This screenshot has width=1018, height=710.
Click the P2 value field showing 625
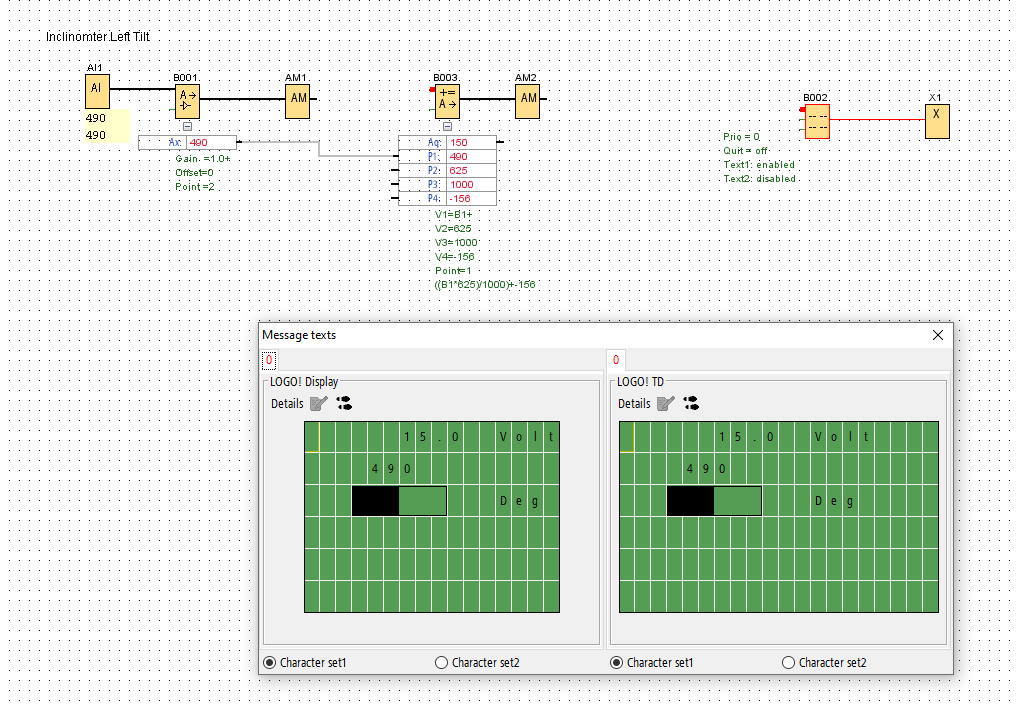469,171
